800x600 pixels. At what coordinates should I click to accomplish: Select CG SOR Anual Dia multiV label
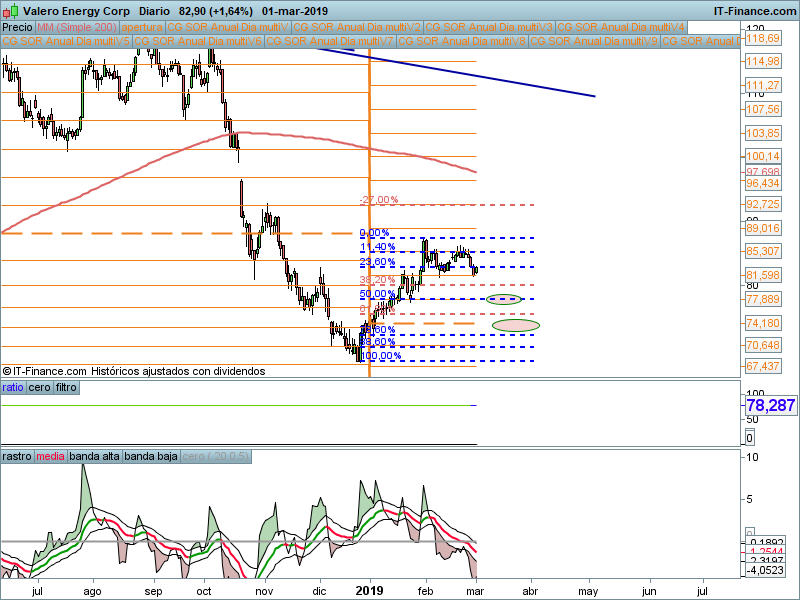point(228,27)
